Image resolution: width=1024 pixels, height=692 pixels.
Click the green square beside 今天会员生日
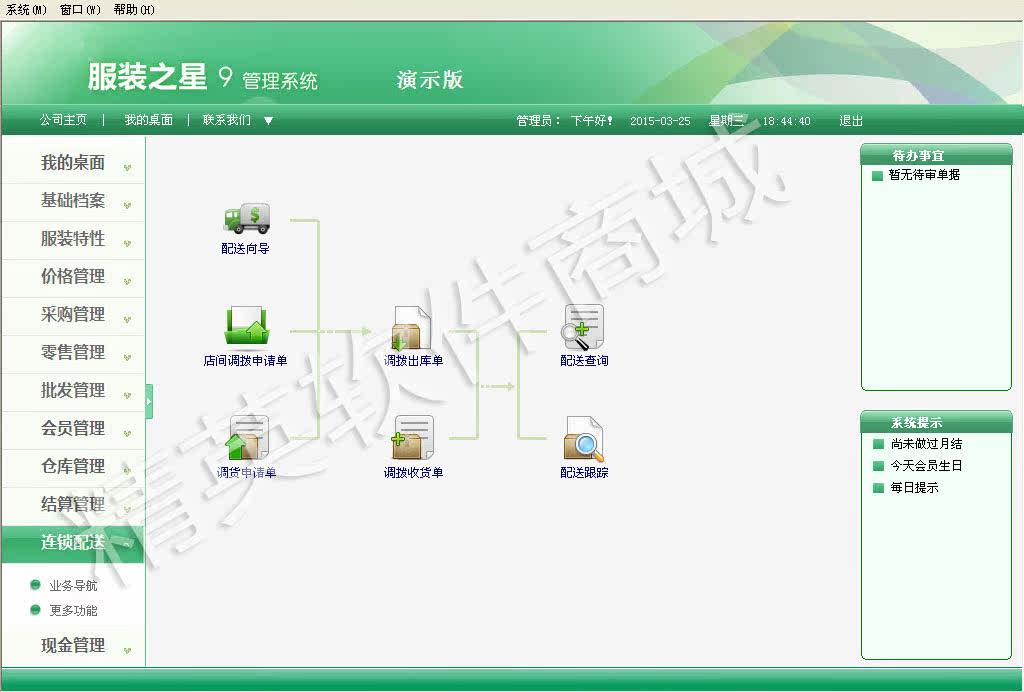pos(878,465)
